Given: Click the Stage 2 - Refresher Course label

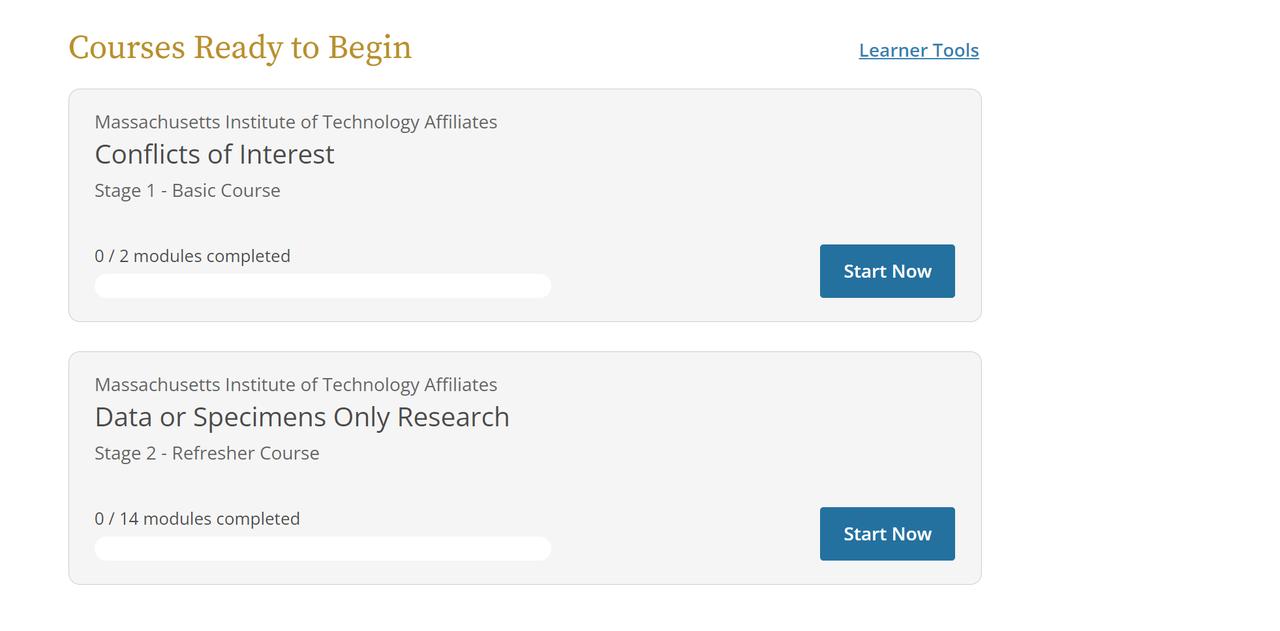Looking at the screenshot, I should coord(207,453).
